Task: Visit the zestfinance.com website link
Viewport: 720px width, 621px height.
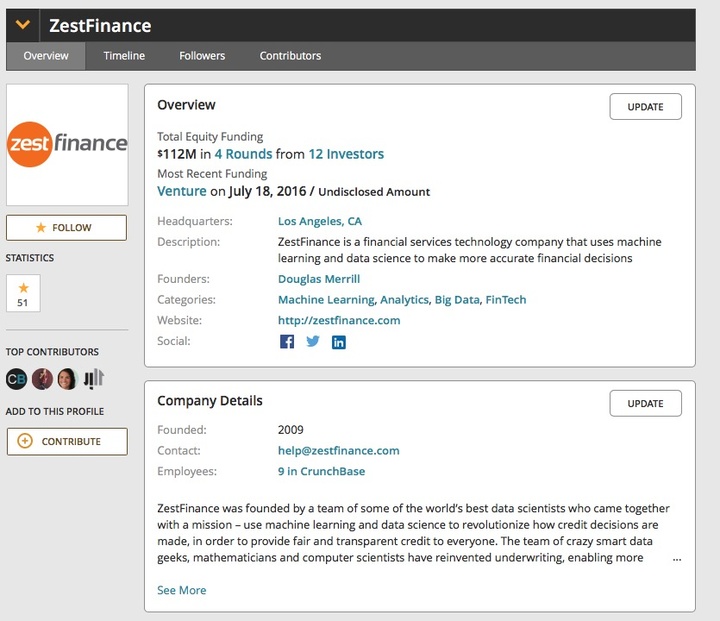Action: coord(339,320)
